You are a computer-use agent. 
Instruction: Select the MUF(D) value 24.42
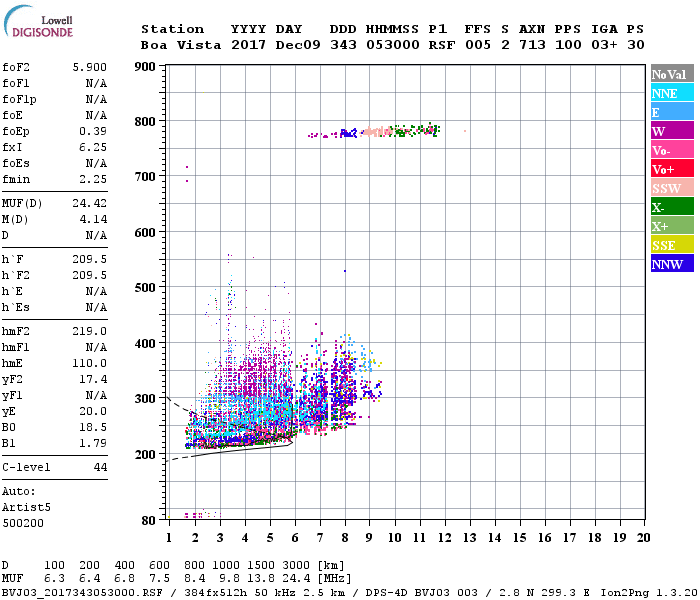[90, 204]
